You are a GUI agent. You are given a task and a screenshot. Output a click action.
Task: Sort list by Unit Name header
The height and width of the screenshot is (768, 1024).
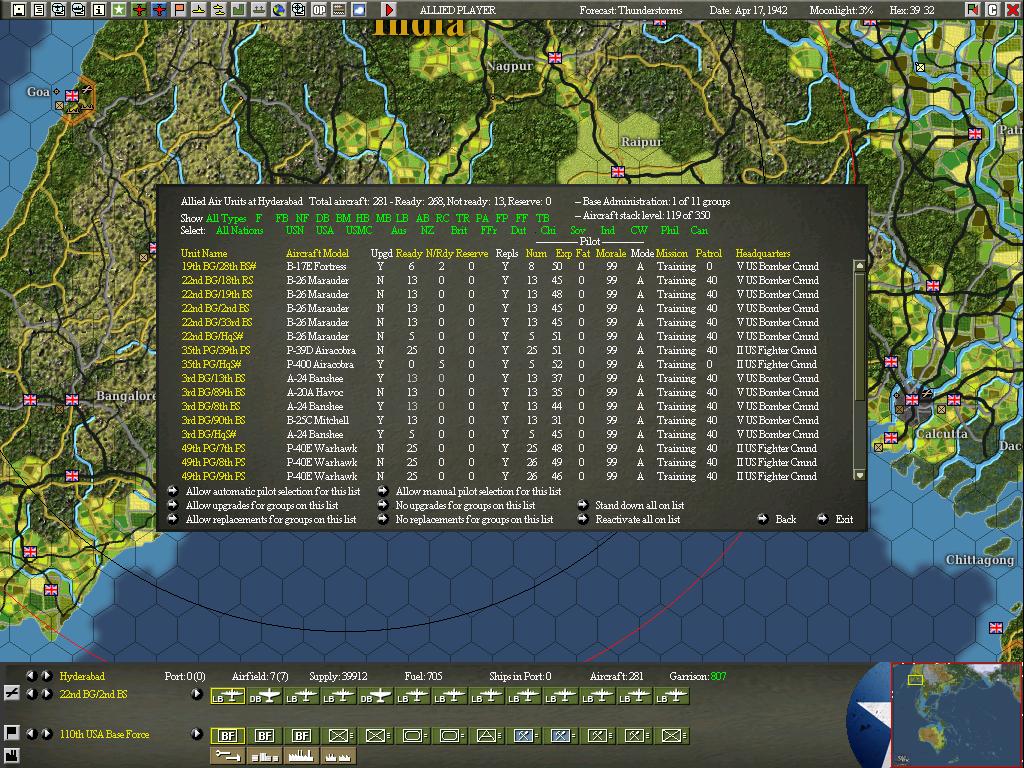204,253
